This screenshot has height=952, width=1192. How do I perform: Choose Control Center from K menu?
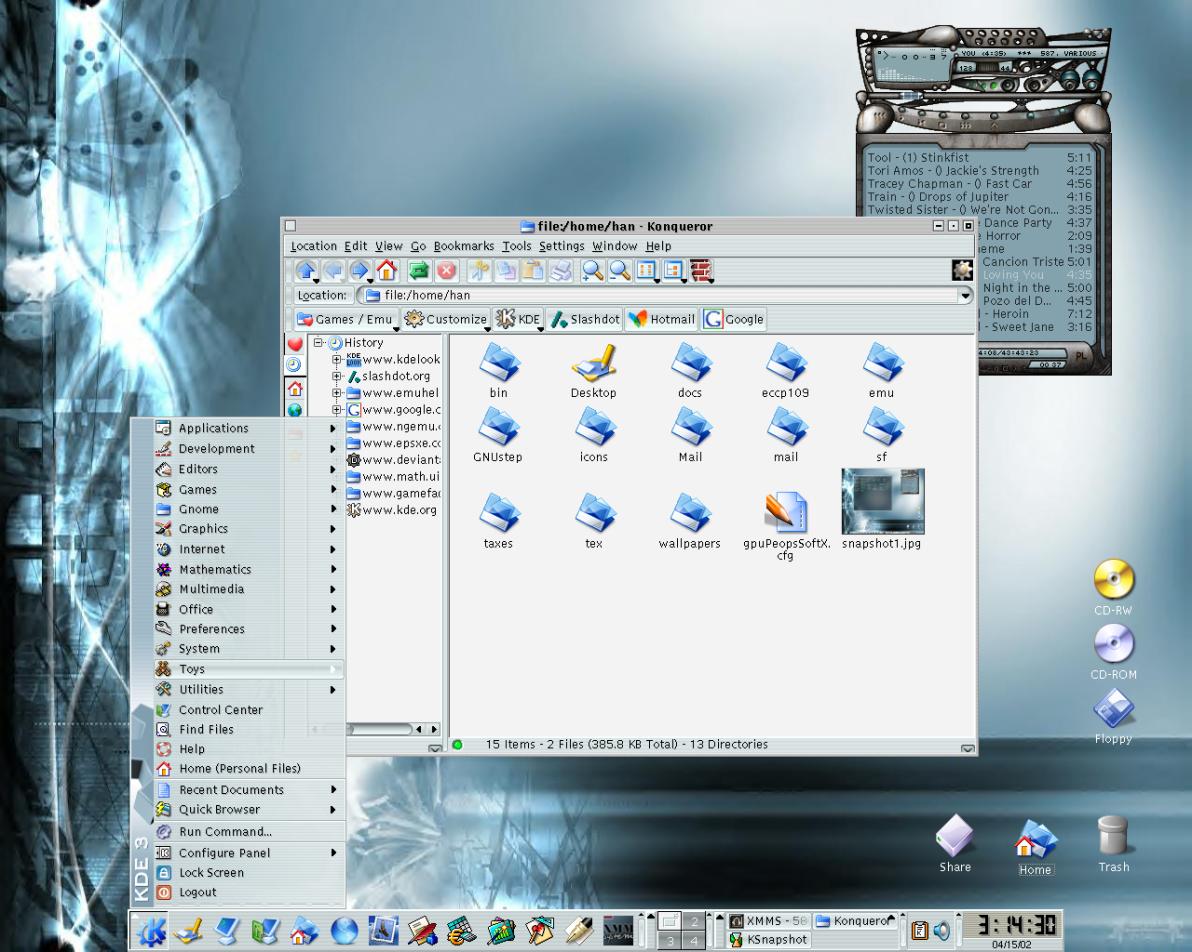pyautogui.click(x=248, y=709)
